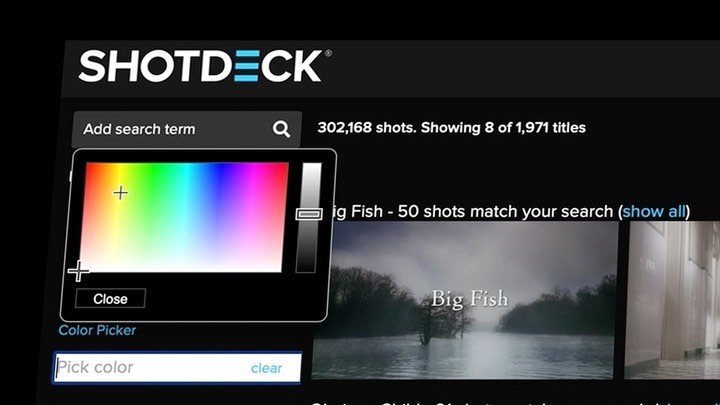The width and height of the screenshot is (720, 405).
Task: Open the Color Picker link
Action: (x=97, y=330)
